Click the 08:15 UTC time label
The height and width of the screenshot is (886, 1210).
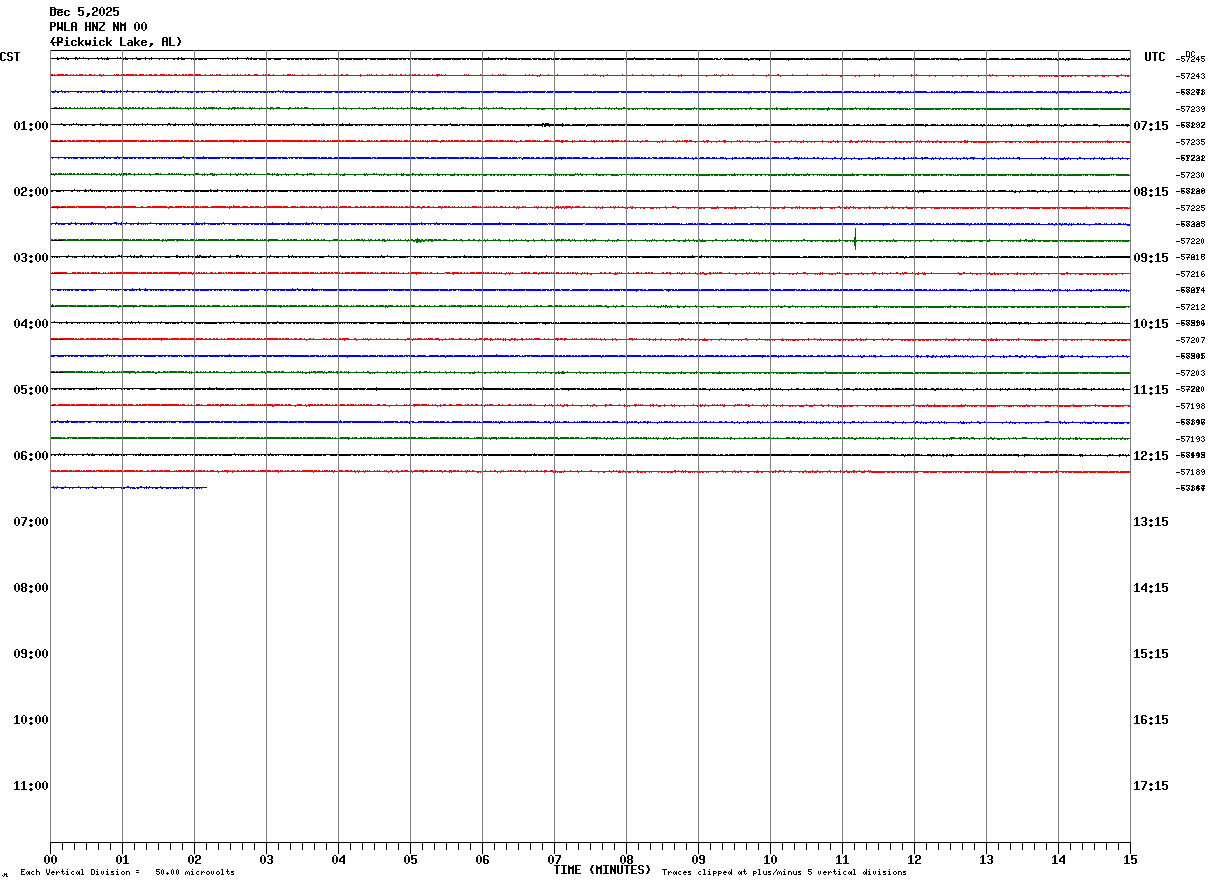[x=1151, y=192]
